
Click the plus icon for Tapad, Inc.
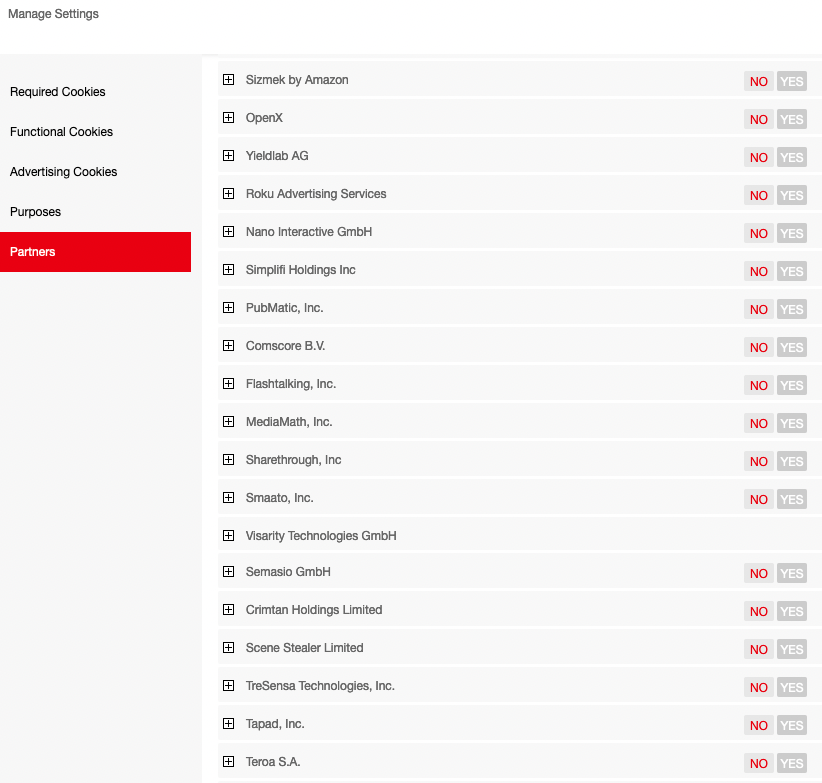click(x=228, y=724)
